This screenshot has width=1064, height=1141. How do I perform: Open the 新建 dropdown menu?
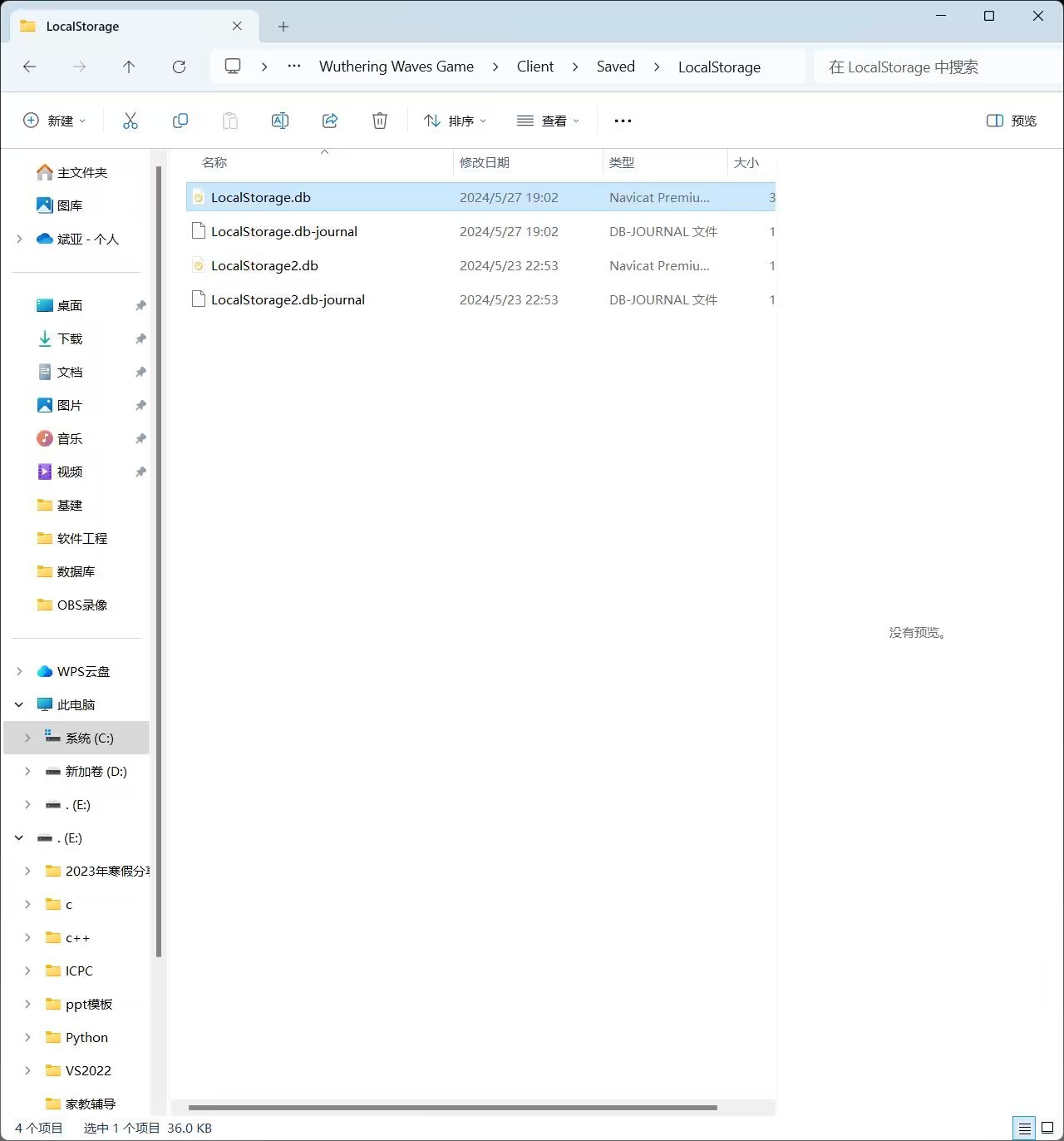point(54,121)
